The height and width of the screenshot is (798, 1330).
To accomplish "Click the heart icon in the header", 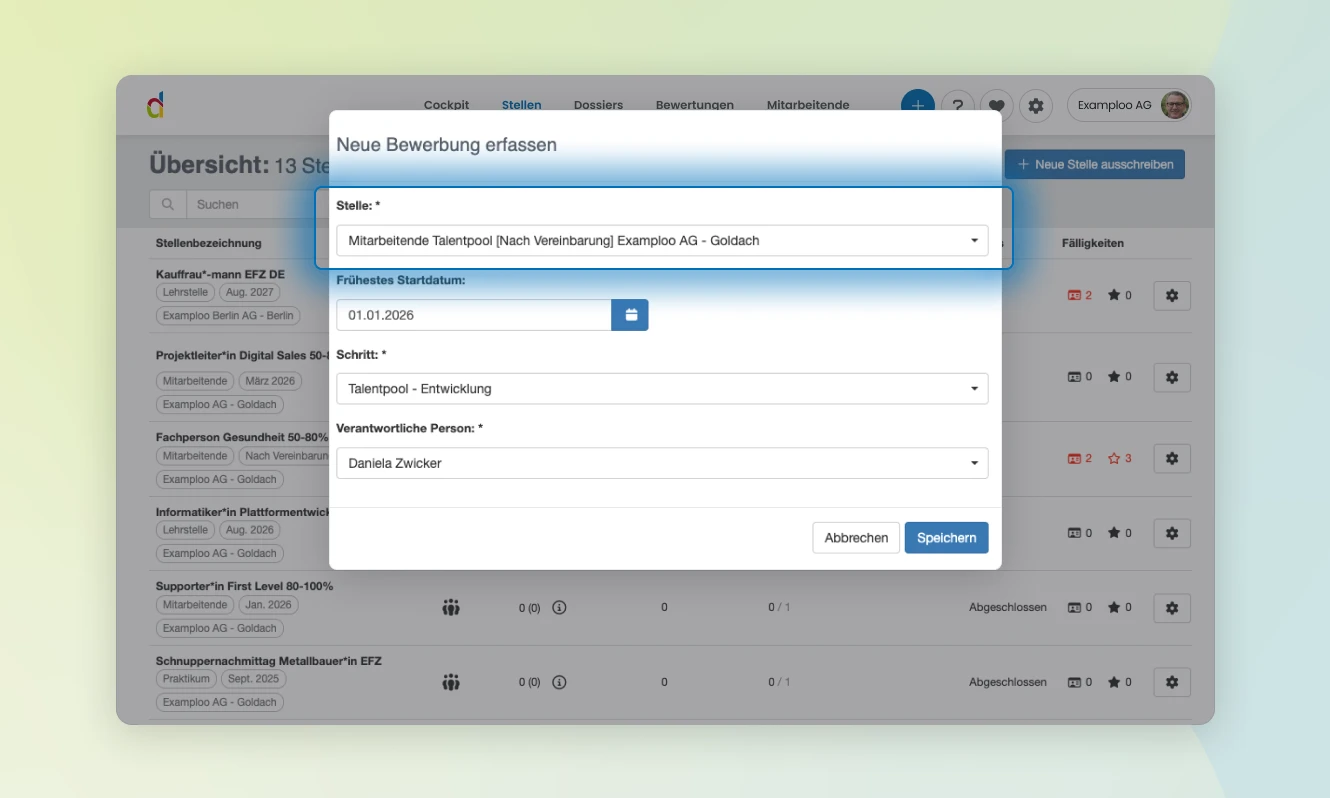I will [997, 105].
